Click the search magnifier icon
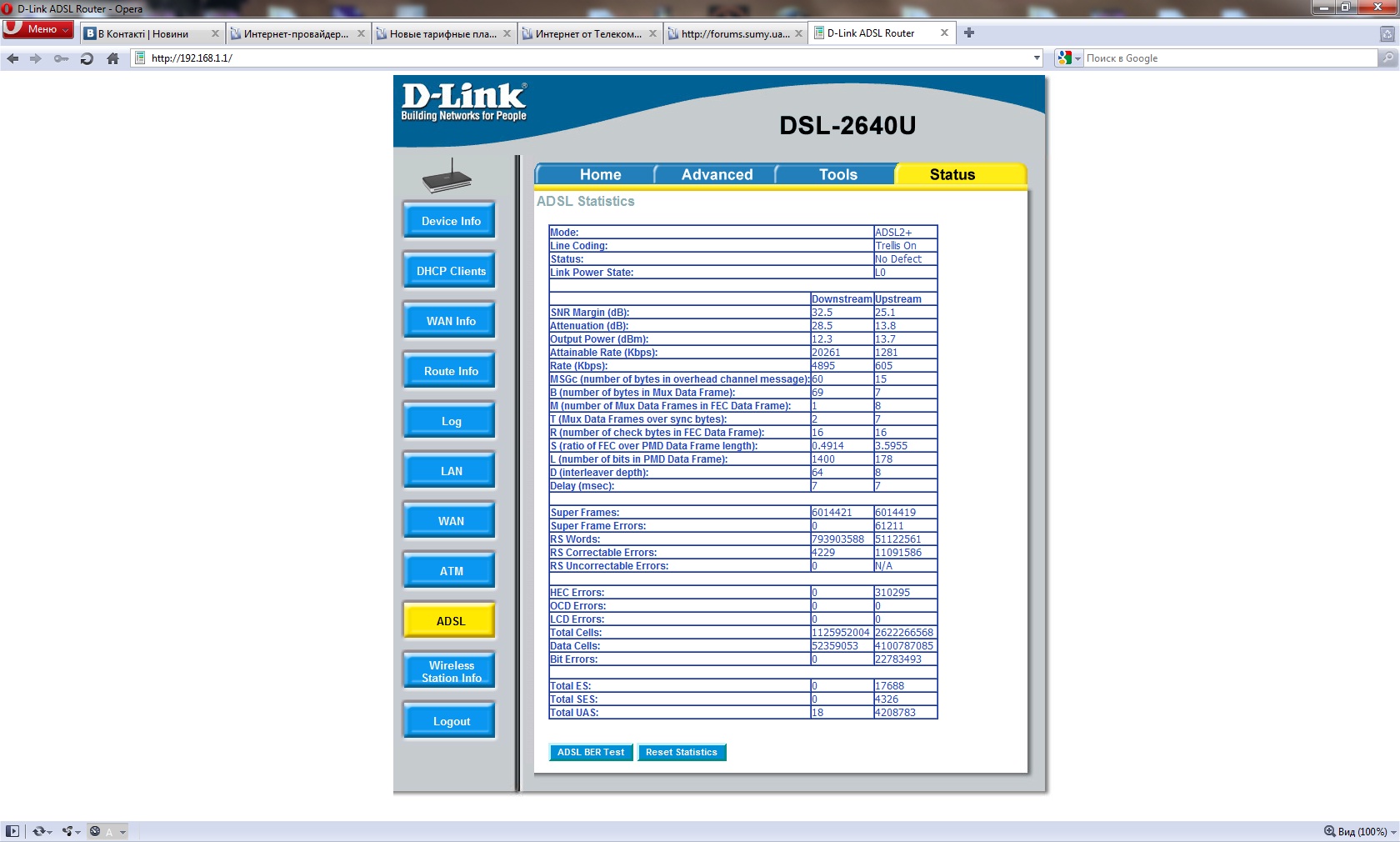Viewport: 1400px width, 842px height. 1387,58
